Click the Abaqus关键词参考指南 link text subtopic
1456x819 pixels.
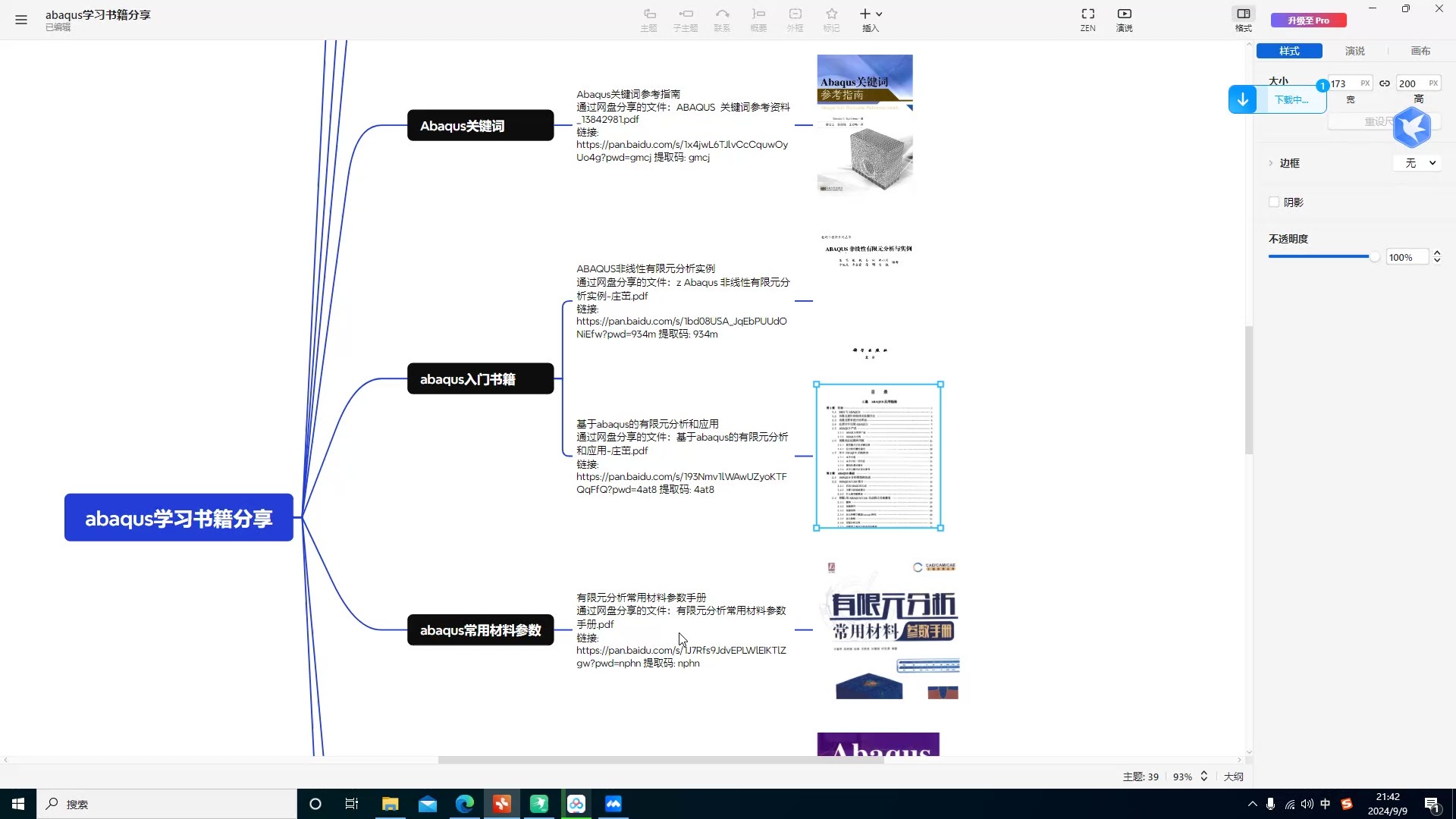click(683, 125)
